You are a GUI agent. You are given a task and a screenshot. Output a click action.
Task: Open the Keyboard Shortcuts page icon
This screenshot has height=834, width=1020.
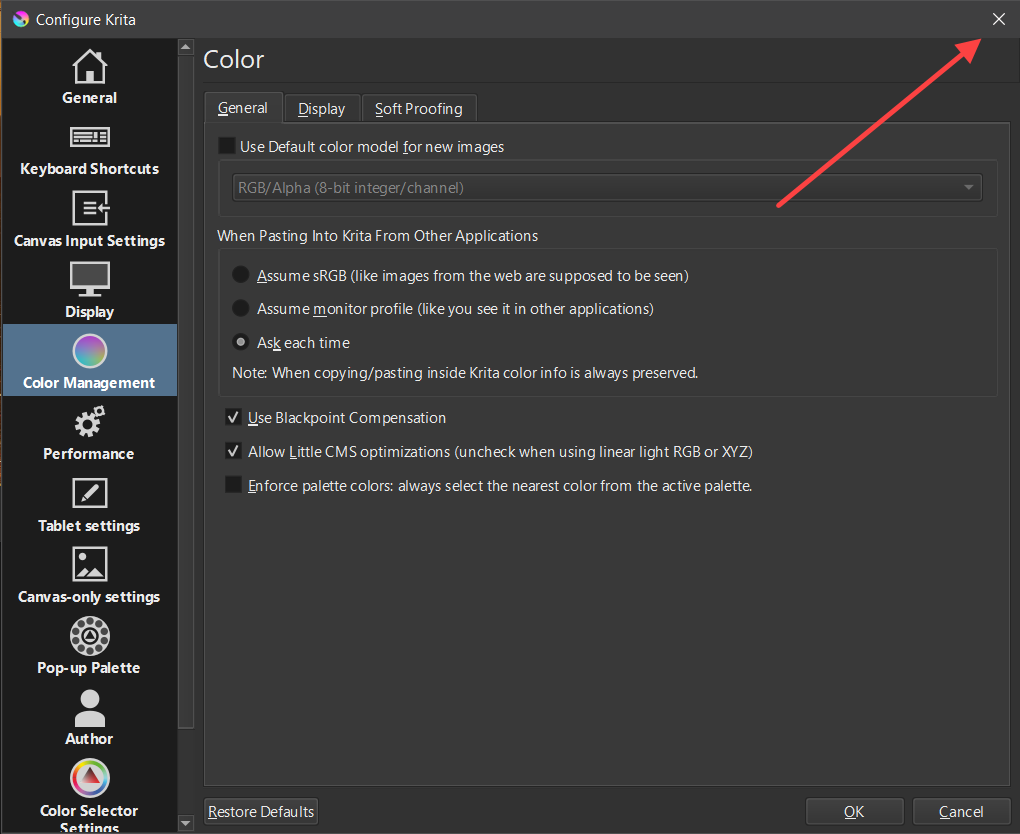coord(89,137)
